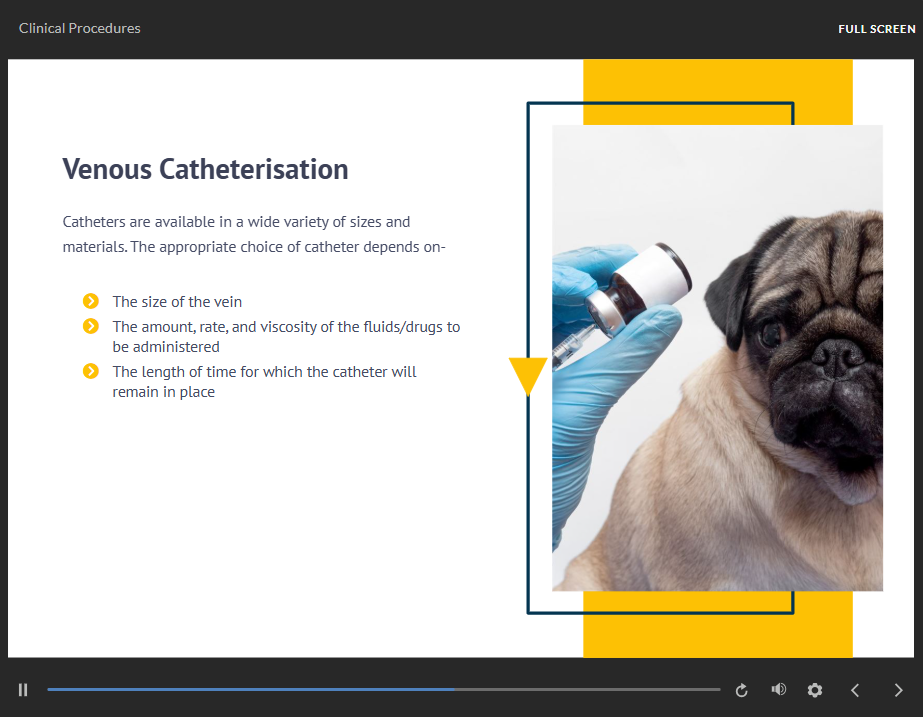Click the replay slide icon
923x717 pixels.
(x=741, y=690)
